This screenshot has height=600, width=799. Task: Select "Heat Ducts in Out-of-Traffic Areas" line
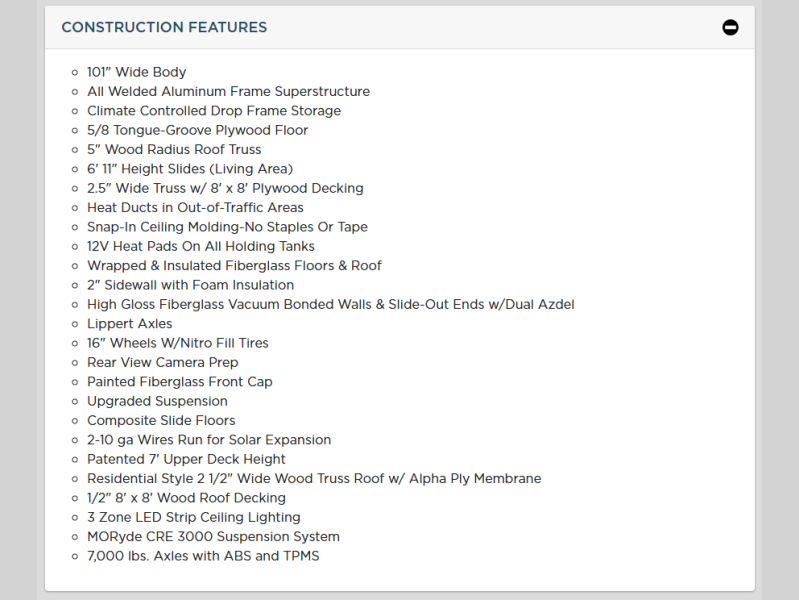pos(195,208)
